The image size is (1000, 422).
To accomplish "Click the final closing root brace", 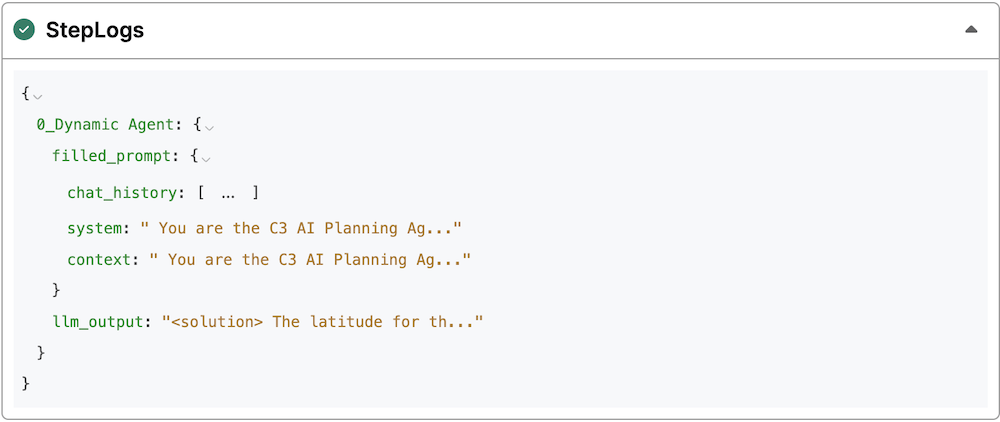I will tap(25, 384).
